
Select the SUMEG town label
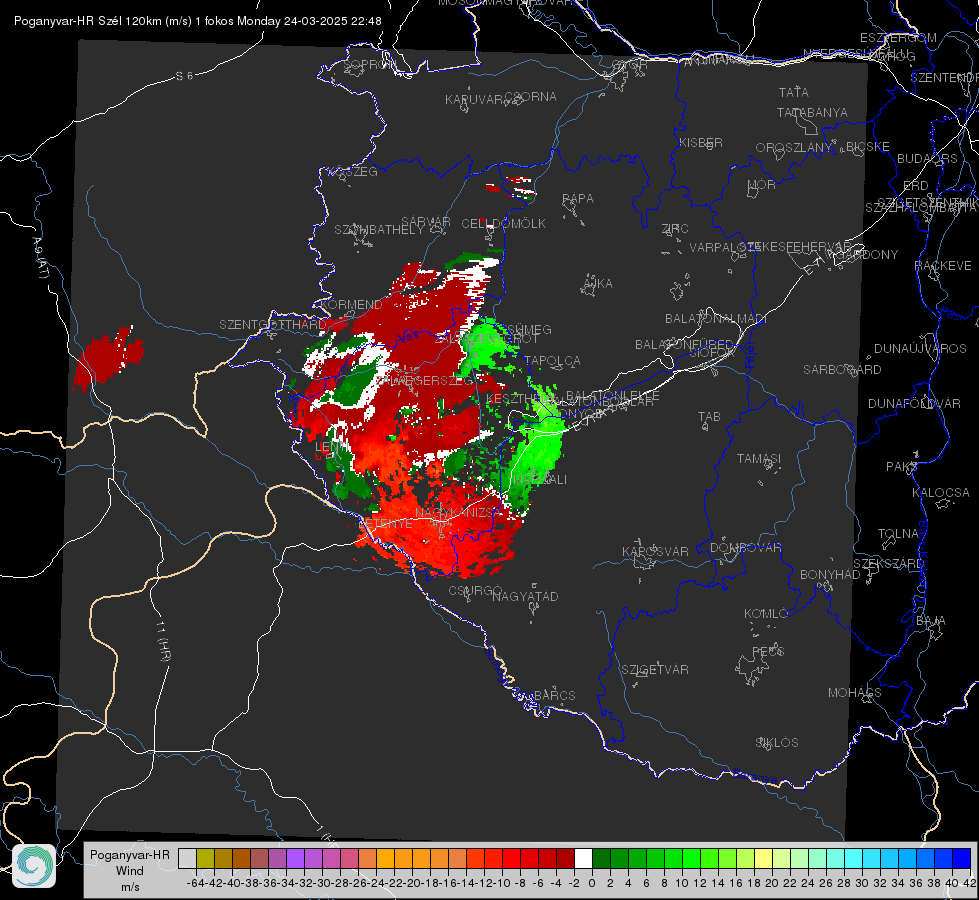pos(530,329)
